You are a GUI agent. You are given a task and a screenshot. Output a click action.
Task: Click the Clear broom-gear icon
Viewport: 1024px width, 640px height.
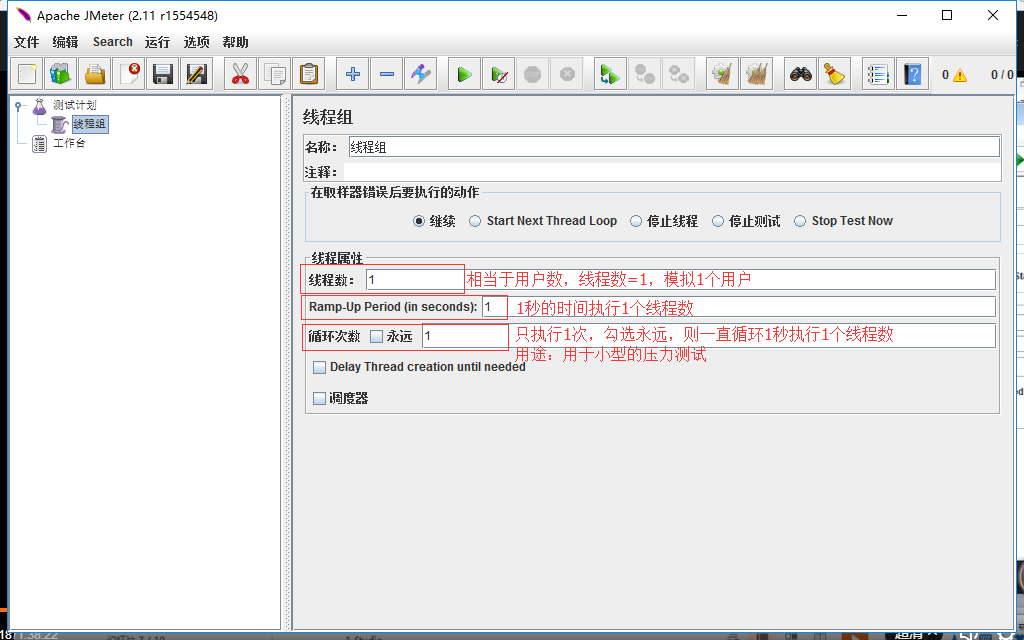coord(722,74)
